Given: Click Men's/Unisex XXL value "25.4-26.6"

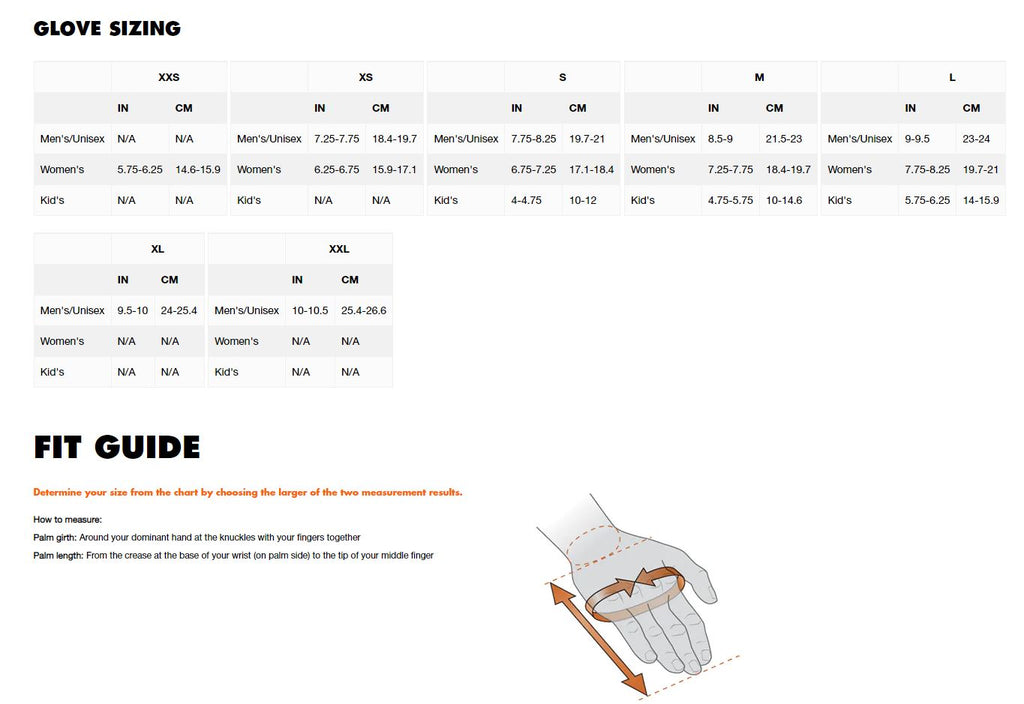Looking at the screenshot, I should 364,311.
